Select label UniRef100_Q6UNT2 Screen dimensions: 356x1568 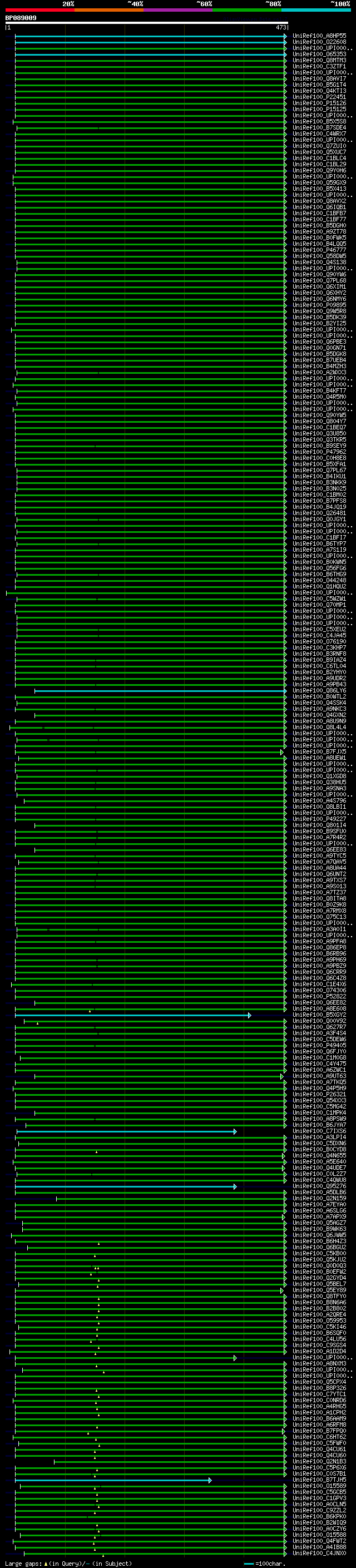click(x=319, y=874)
